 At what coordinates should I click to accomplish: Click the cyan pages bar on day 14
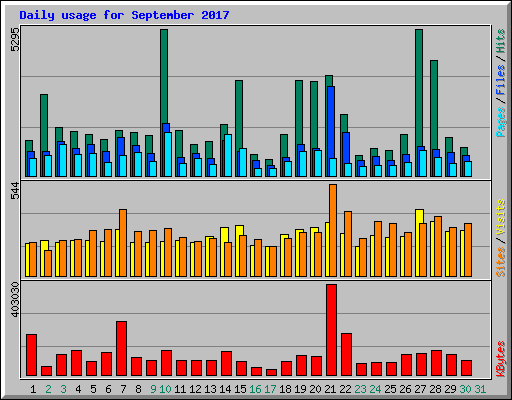(228, 155)
